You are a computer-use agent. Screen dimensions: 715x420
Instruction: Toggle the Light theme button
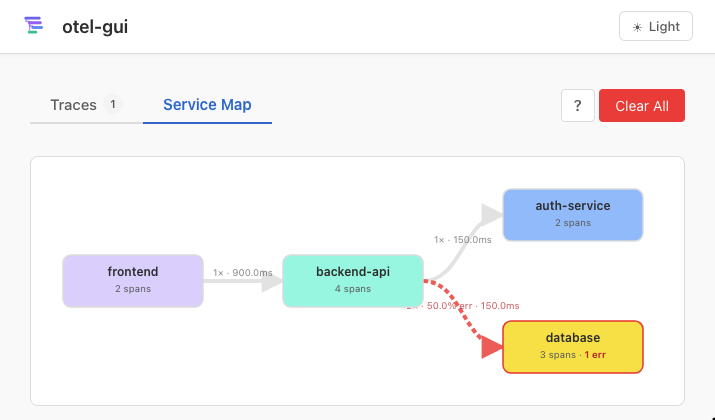click(x=656, y=26)
